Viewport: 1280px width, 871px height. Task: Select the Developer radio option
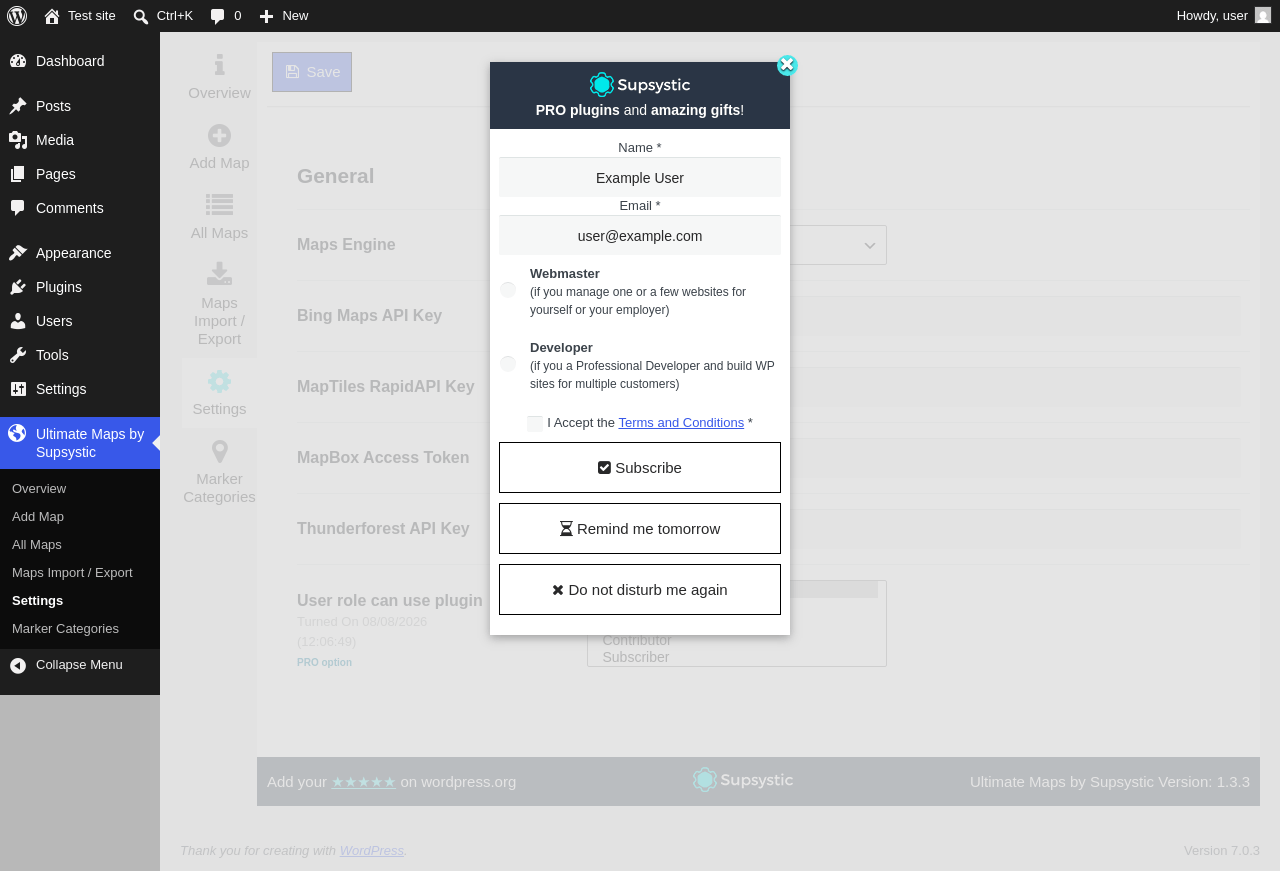(508, 364)
